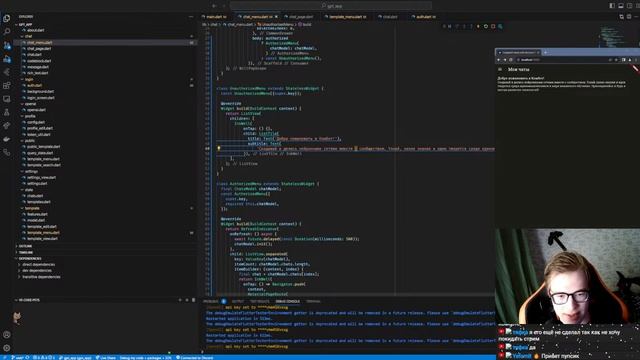
Task: Click the Connected to Discord status bar item
Action: pos(195,358)
